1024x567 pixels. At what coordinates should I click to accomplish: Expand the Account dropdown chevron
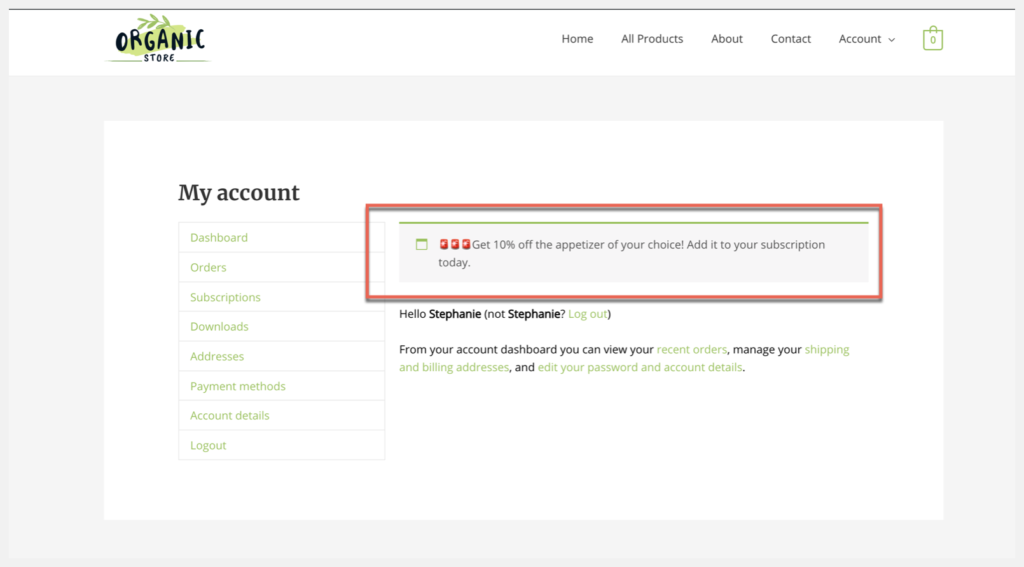892,40
